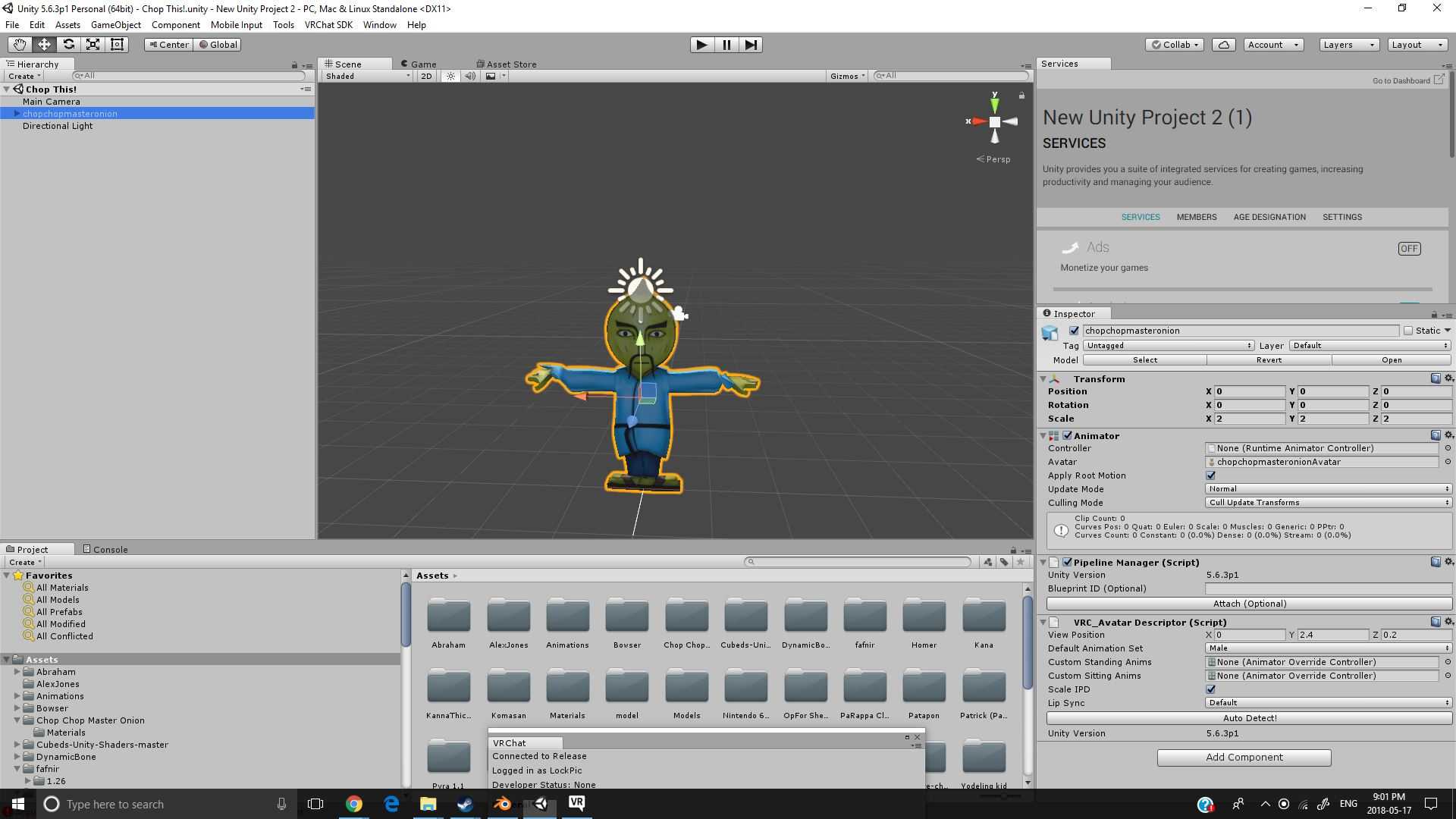Click the cloud services icon

click(x=1223, y=45)
